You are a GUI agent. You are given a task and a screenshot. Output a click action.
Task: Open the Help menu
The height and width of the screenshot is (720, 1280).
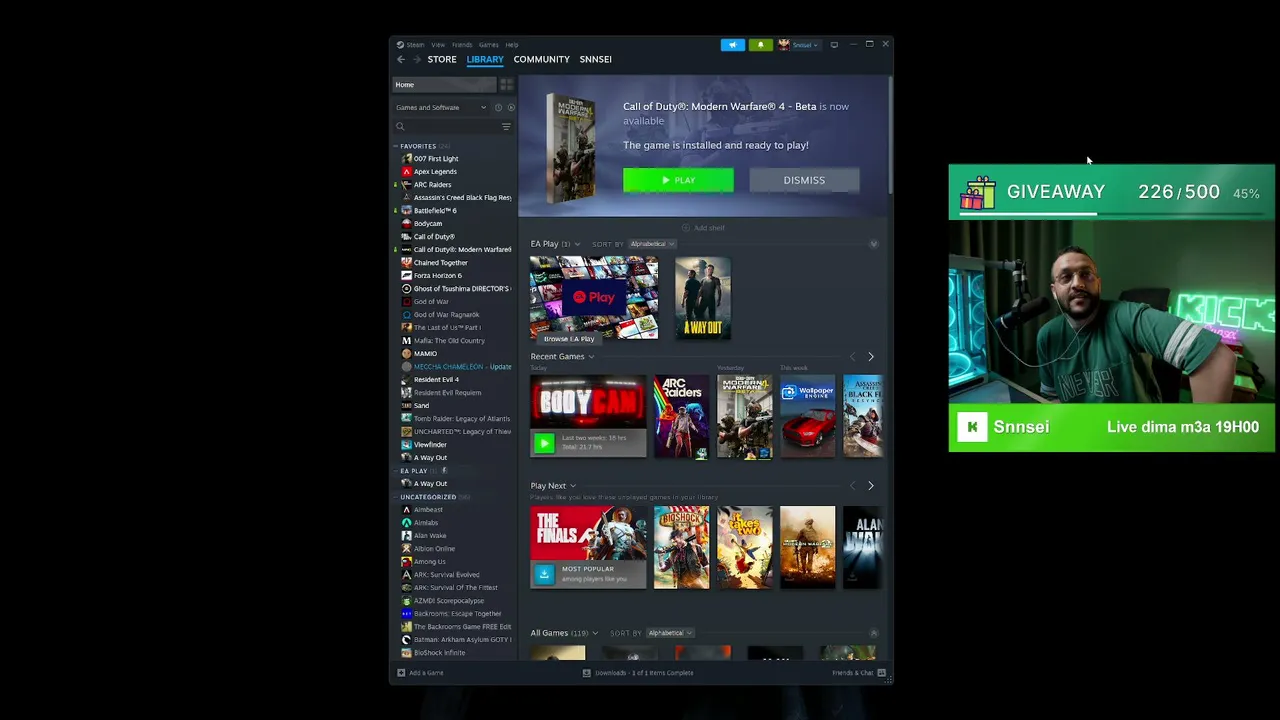(x=512, y=45)
